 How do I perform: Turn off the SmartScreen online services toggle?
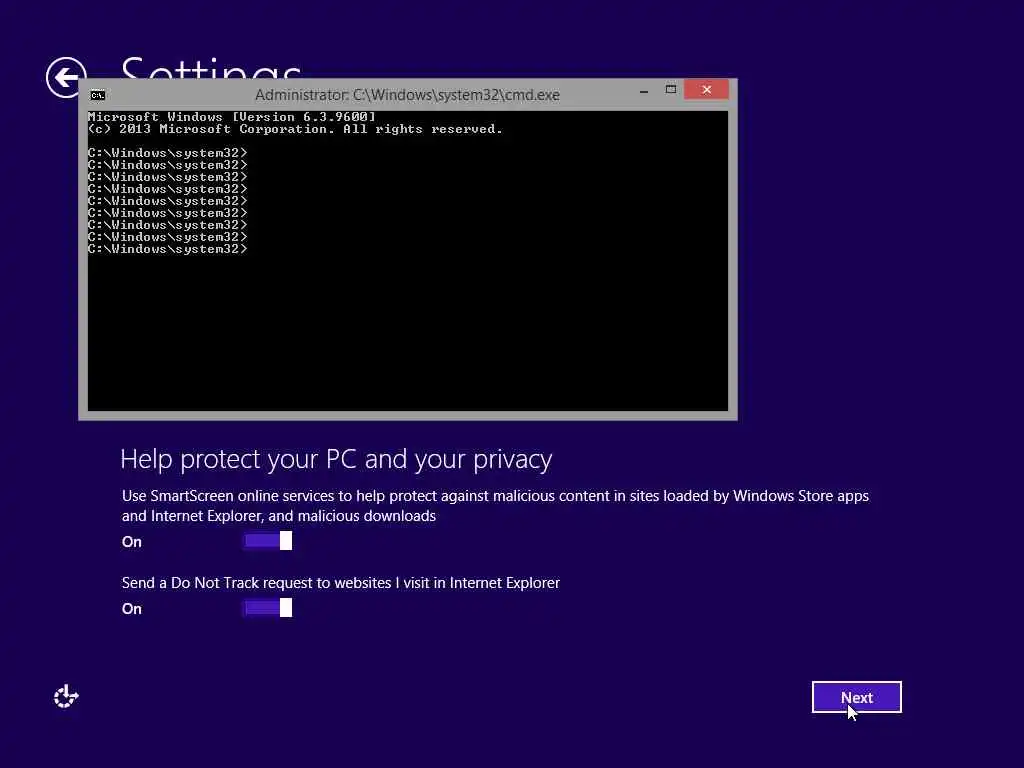[268, 541]
